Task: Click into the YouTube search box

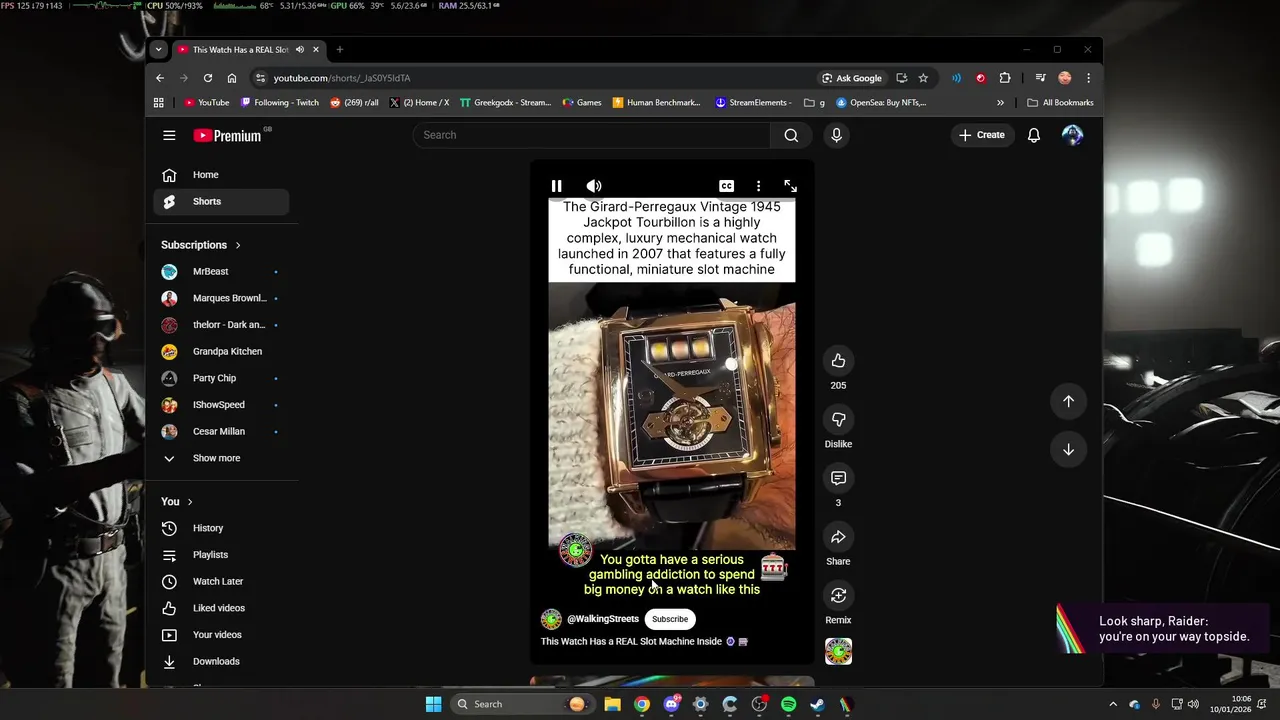Action: pyautogui.click(x=592, y=135)
